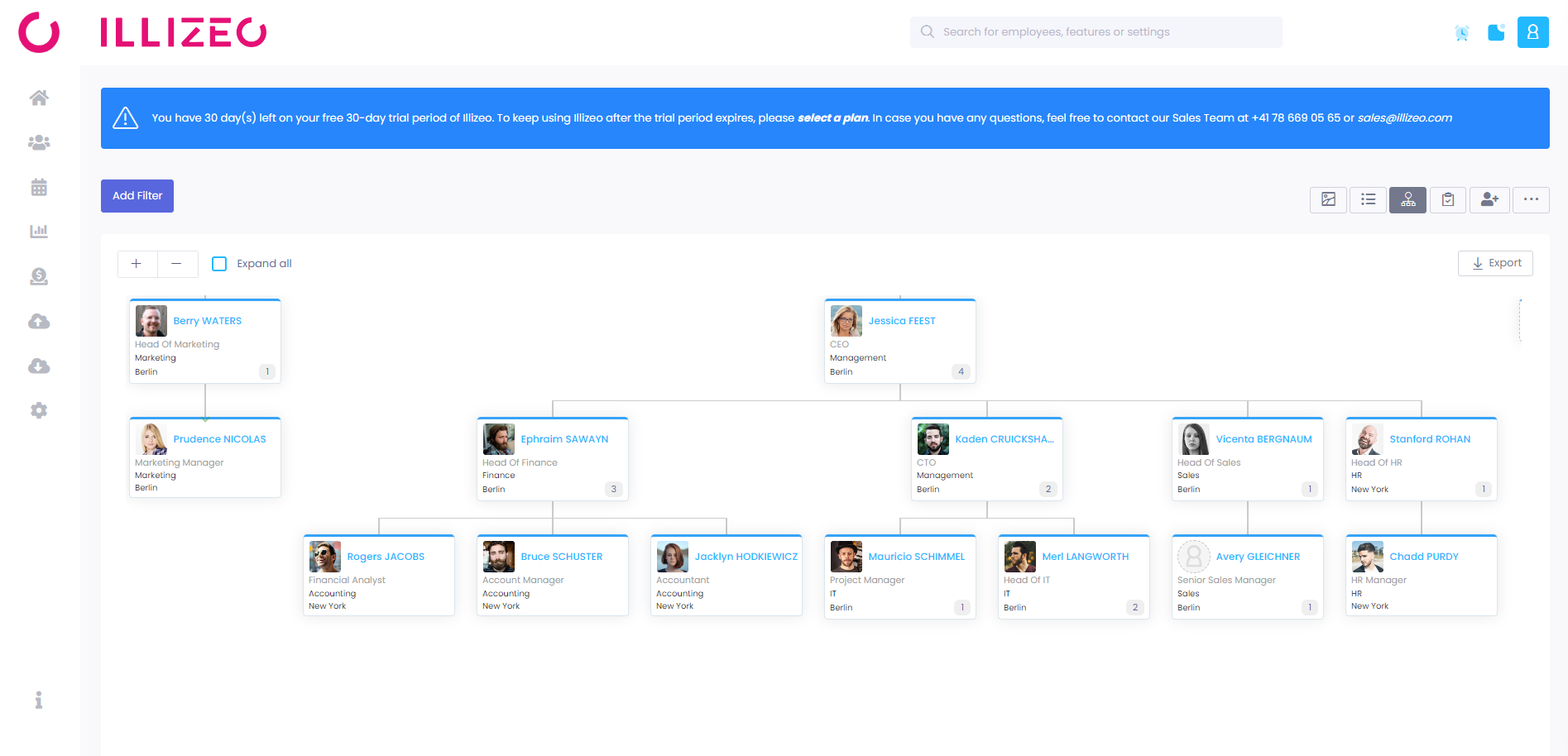Click Merl LANGWORTH's profile photo
This screenshot has width=1568, height=756.
coord(1020,557)
